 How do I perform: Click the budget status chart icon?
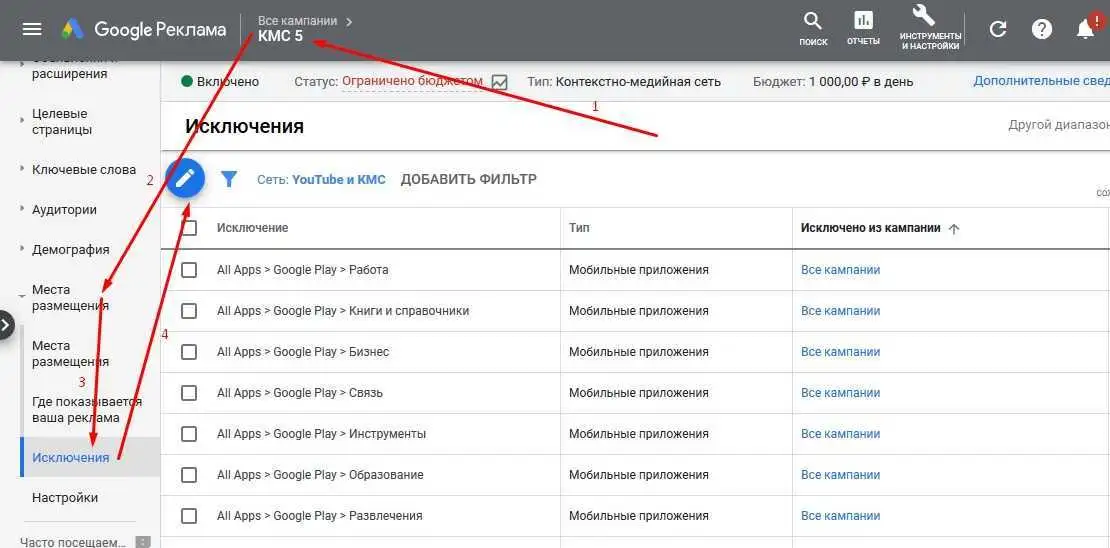(499, 82)
